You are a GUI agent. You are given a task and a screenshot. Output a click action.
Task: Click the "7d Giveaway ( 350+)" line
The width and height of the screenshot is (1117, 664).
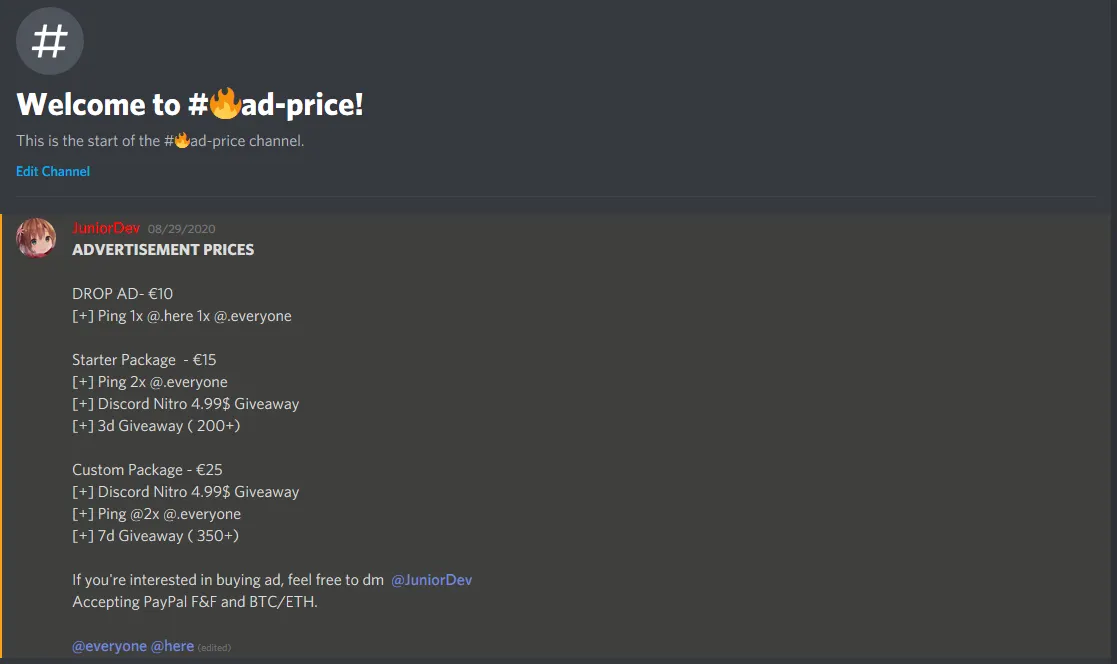pyautogui.click(x=155, y=536)
